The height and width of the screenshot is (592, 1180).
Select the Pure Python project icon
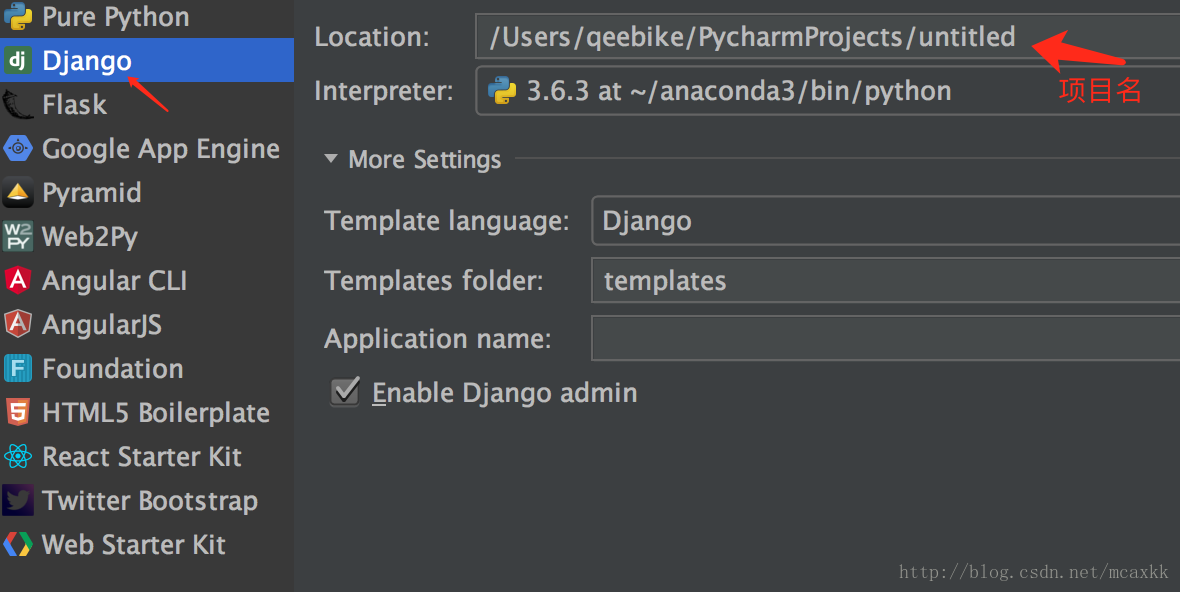coord(18,17)
